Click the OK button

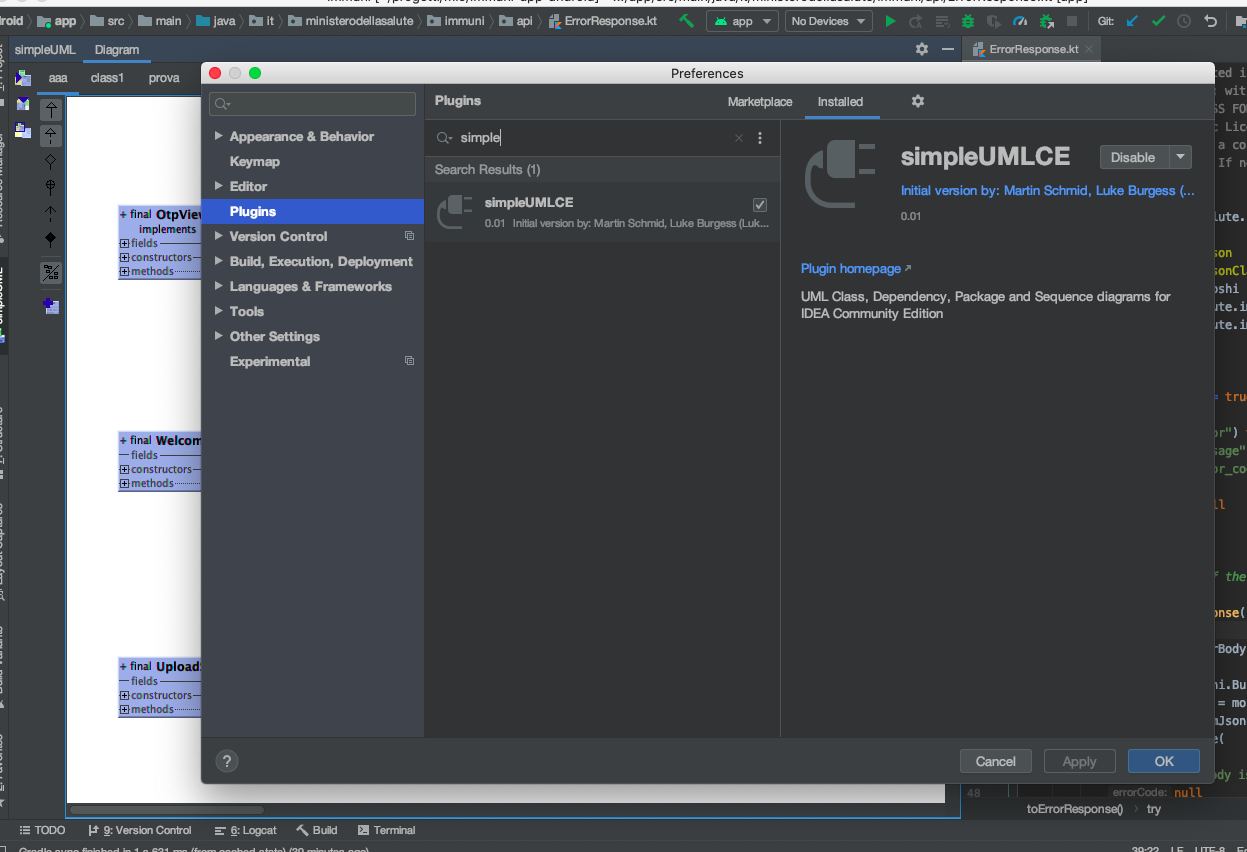pos(1164,761)
